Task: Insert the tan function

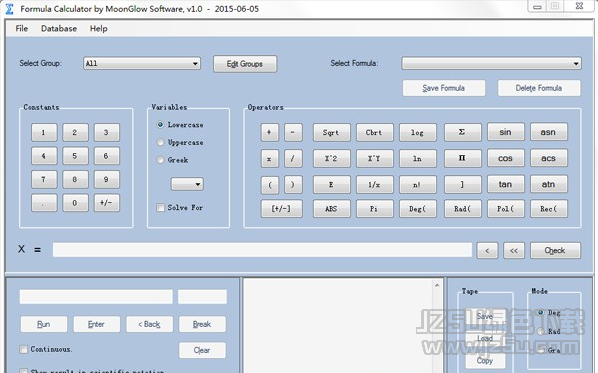Action: 505,184
